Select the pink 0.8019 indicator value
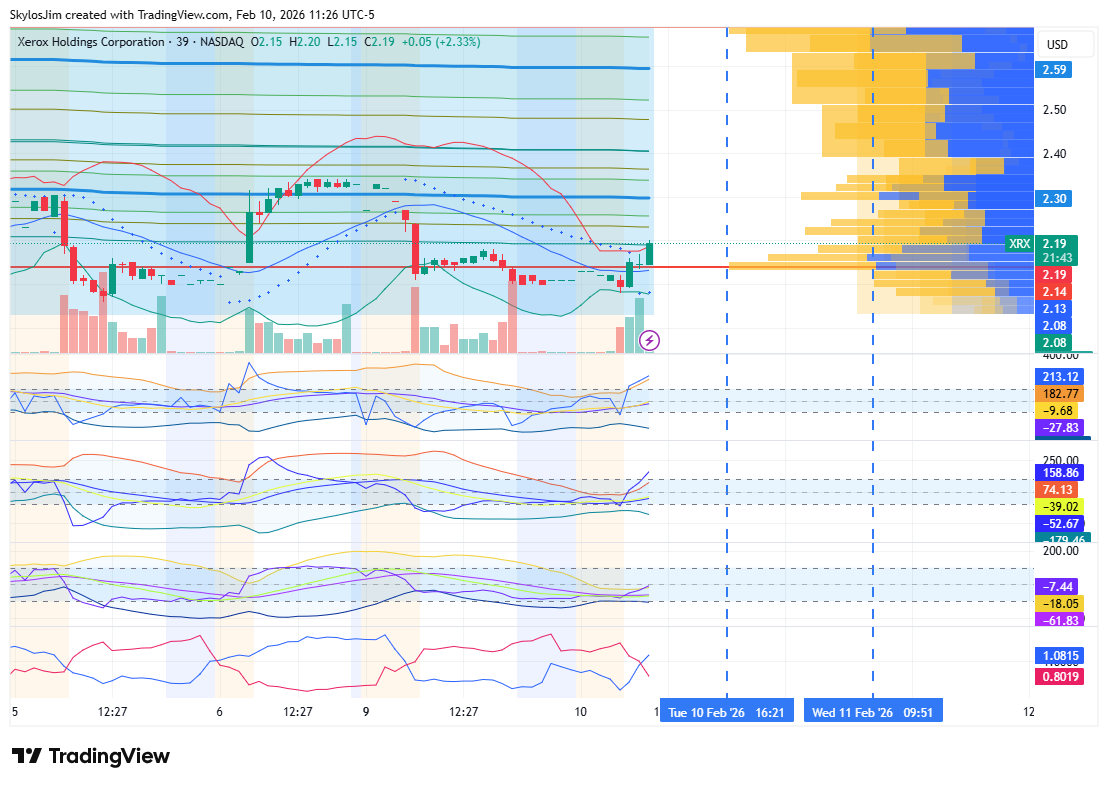The height and width of the screenshot is (786, 1108). click(x=1059, y=676)
